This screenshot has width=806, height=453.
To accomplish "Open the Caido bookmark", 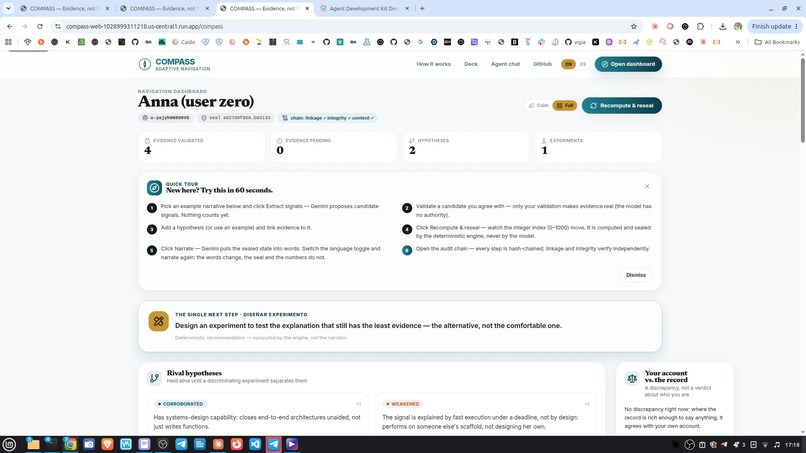I will click(x=184, y=42).
